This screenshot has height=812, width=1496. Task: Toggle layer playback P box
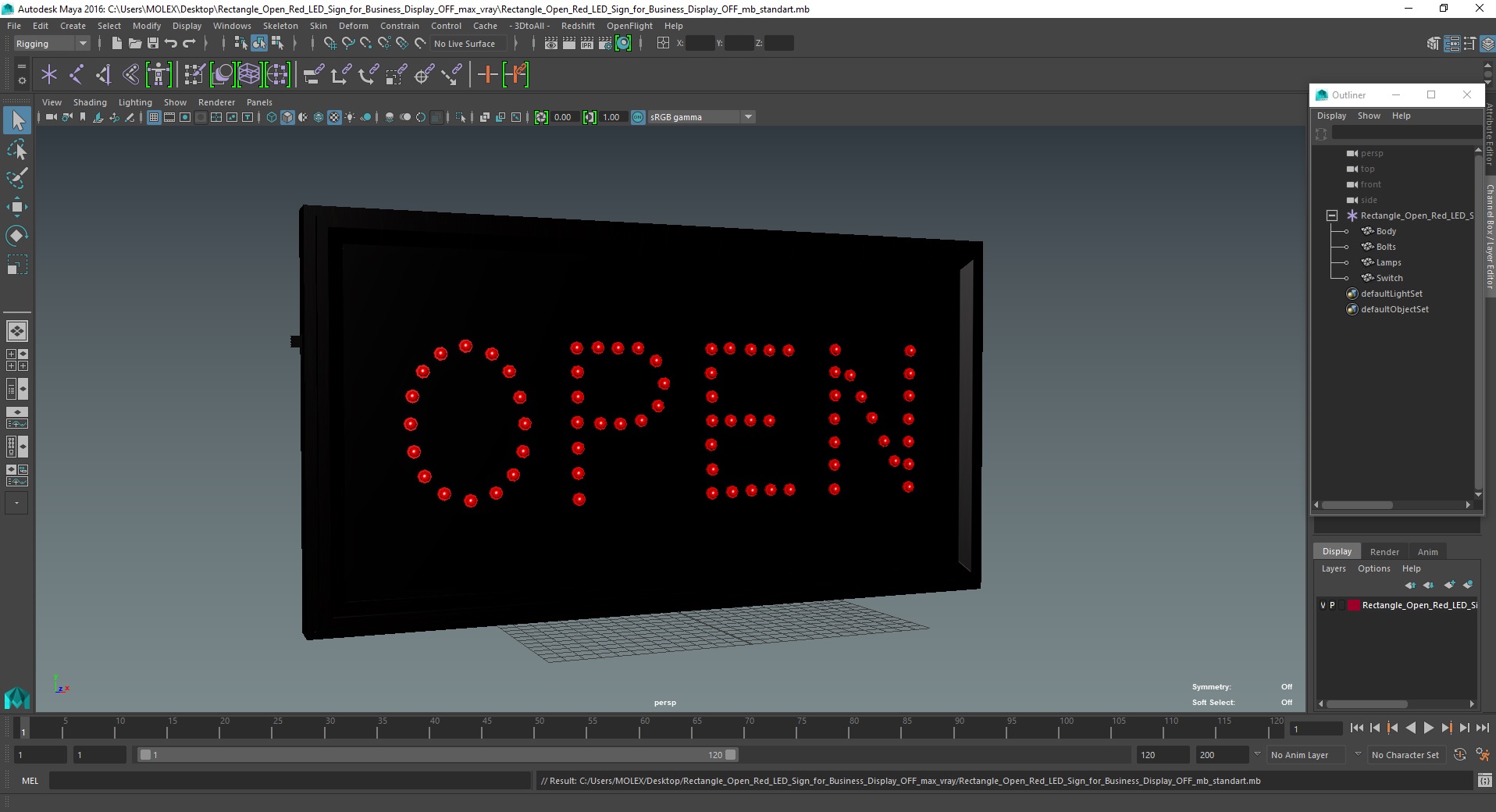[x=1332, y=605]
